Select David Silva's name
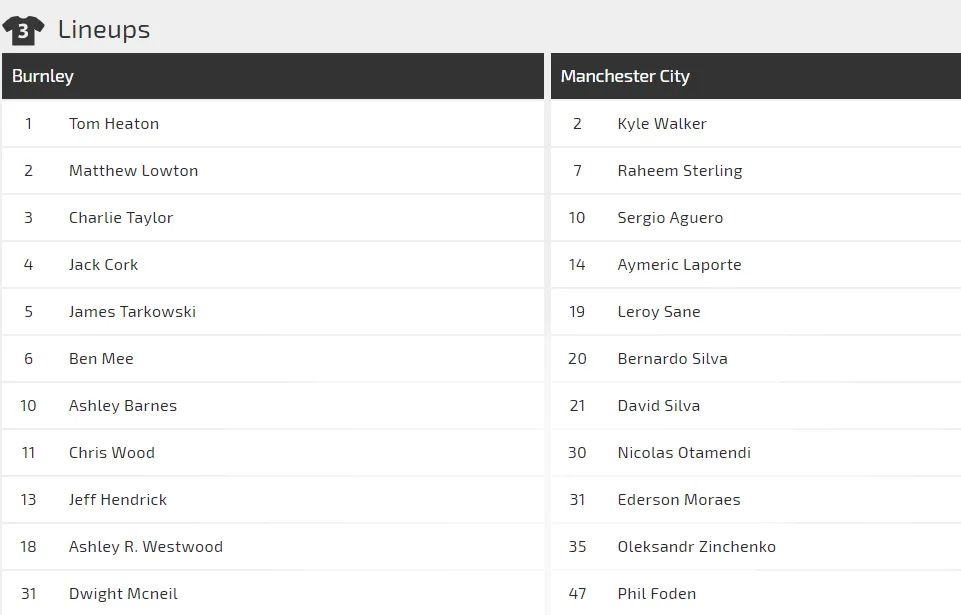 (x=659, y=406)
